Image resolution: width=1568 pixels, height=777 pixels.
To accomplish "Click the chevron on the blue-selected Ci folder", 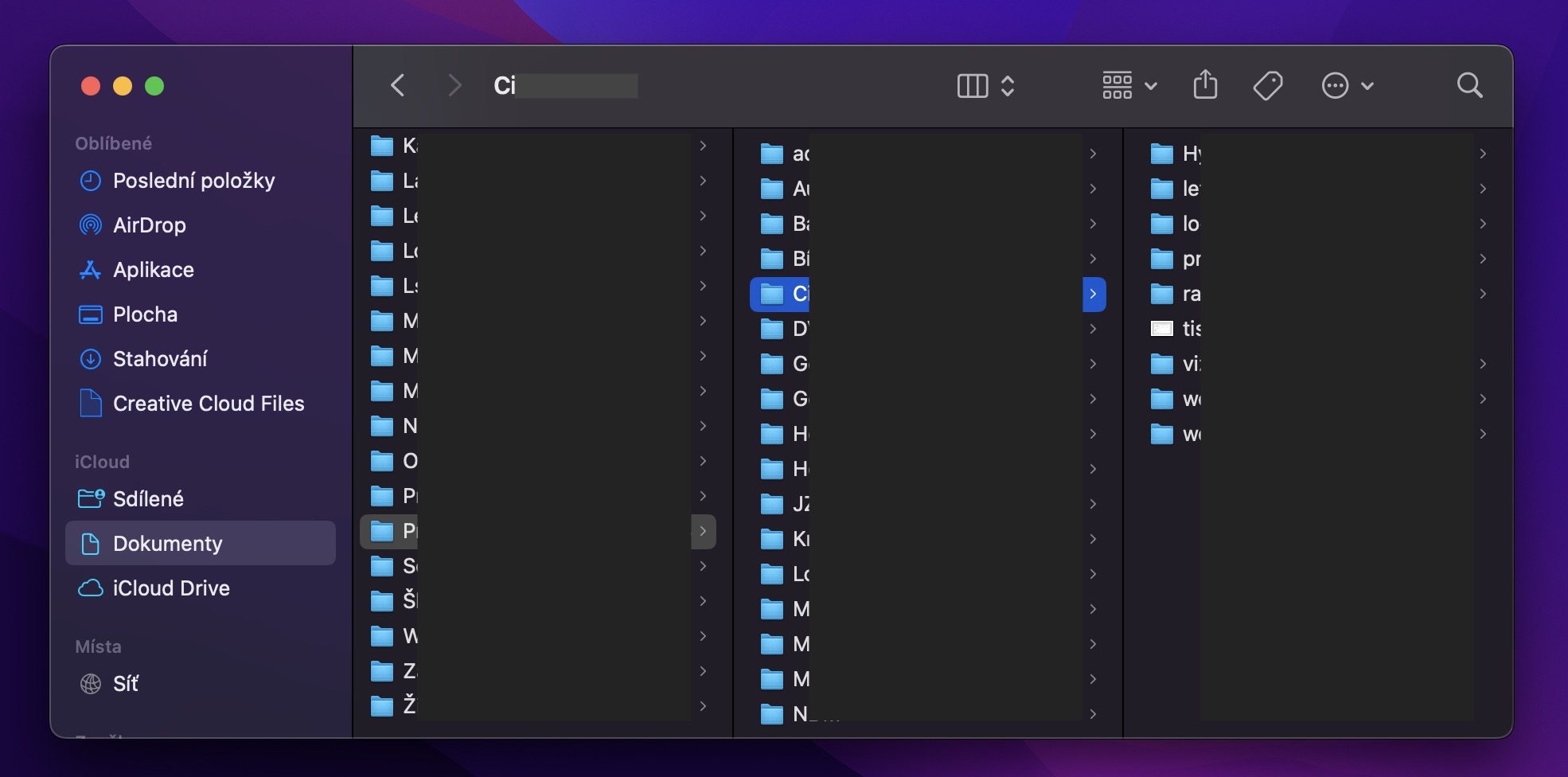I will [1094, 294].
